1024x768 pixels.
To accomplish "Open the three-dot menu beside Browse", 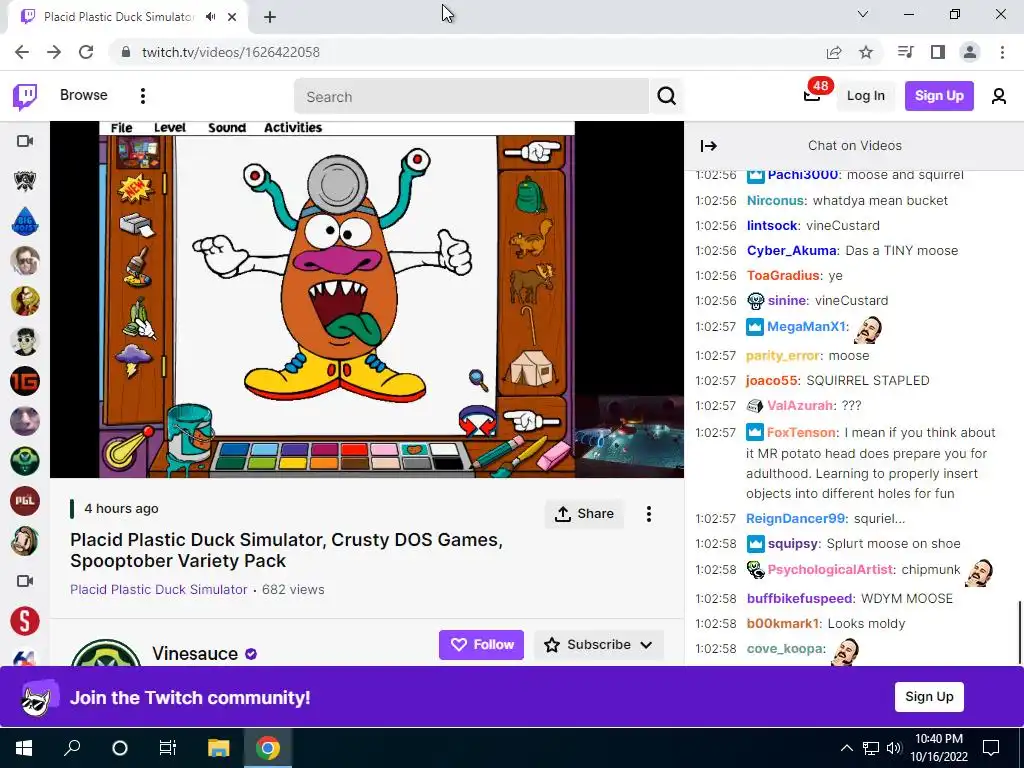I will click(x=142, y=96).
